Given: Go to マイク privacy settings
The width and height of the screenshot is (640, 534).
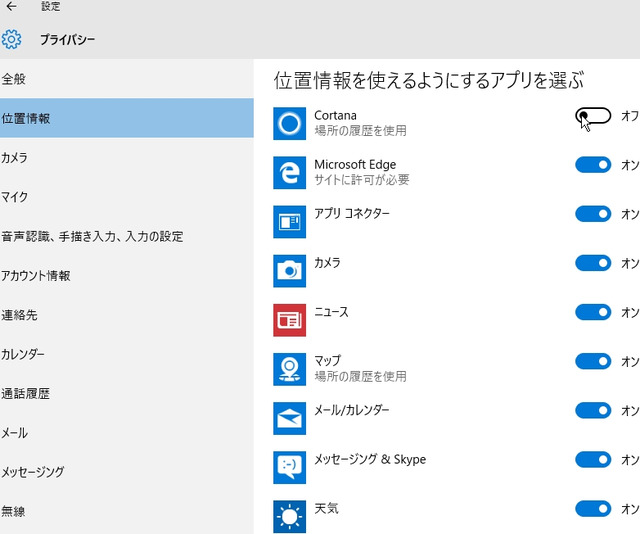Looking at the screenshot, I should tap(127, 197).
